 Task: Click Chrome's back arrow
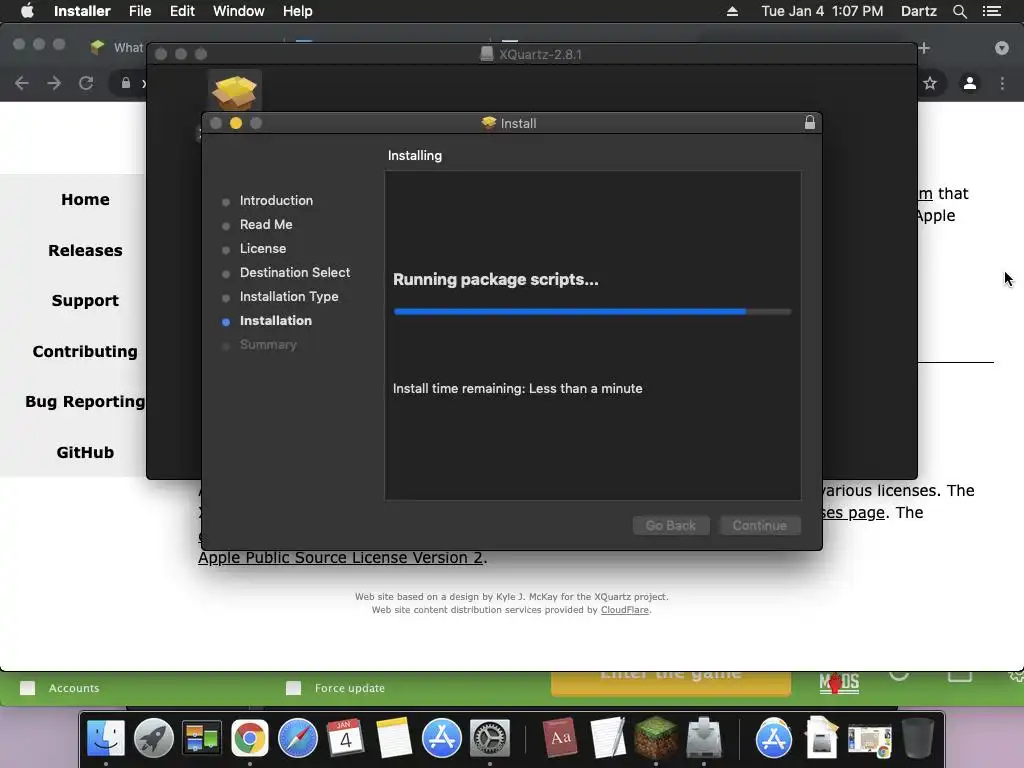[22, 83]
